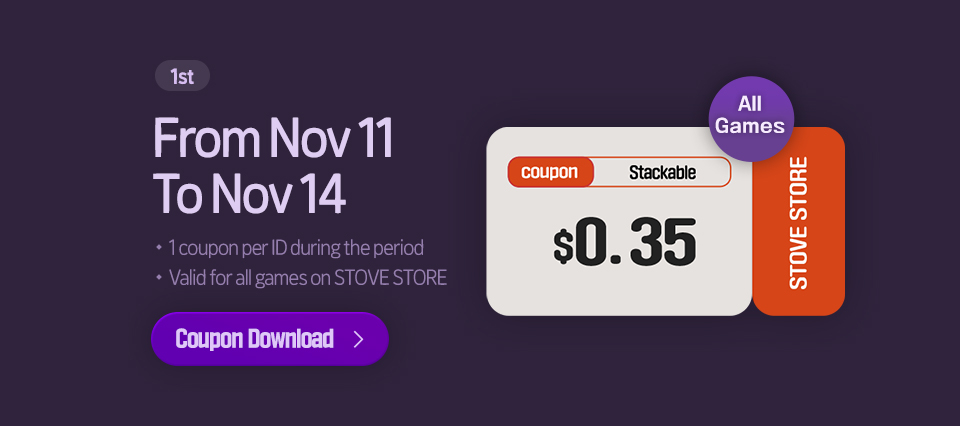Click the Coupon Download button
Viewport: 960px width, 426px height.
tap(269, 339)
